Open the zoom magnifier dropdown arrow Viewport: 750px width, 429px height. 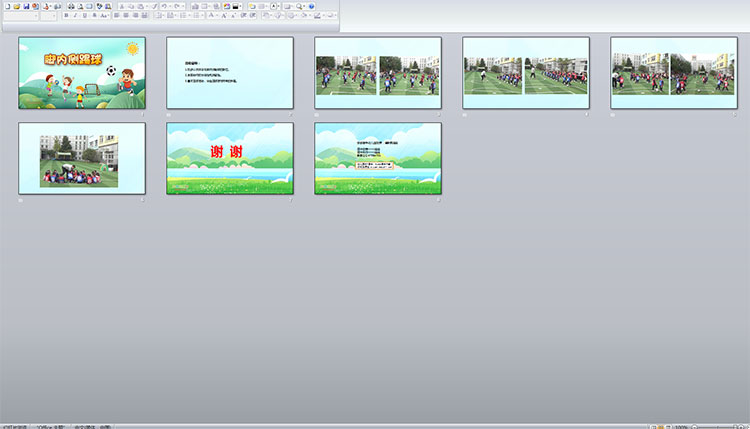click(x=304, y=6)
